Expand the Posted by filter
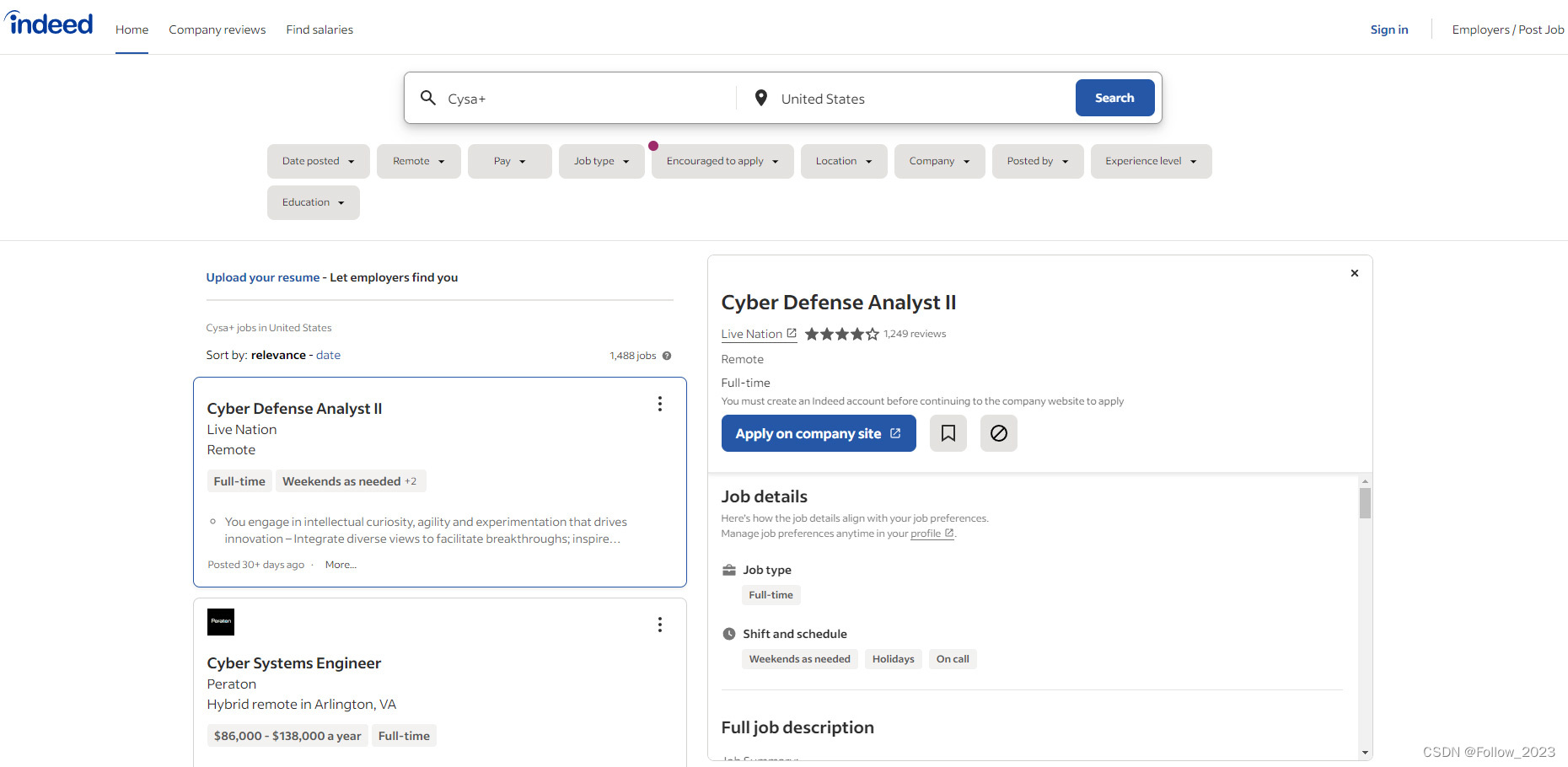 click(x=1038, y=161)
